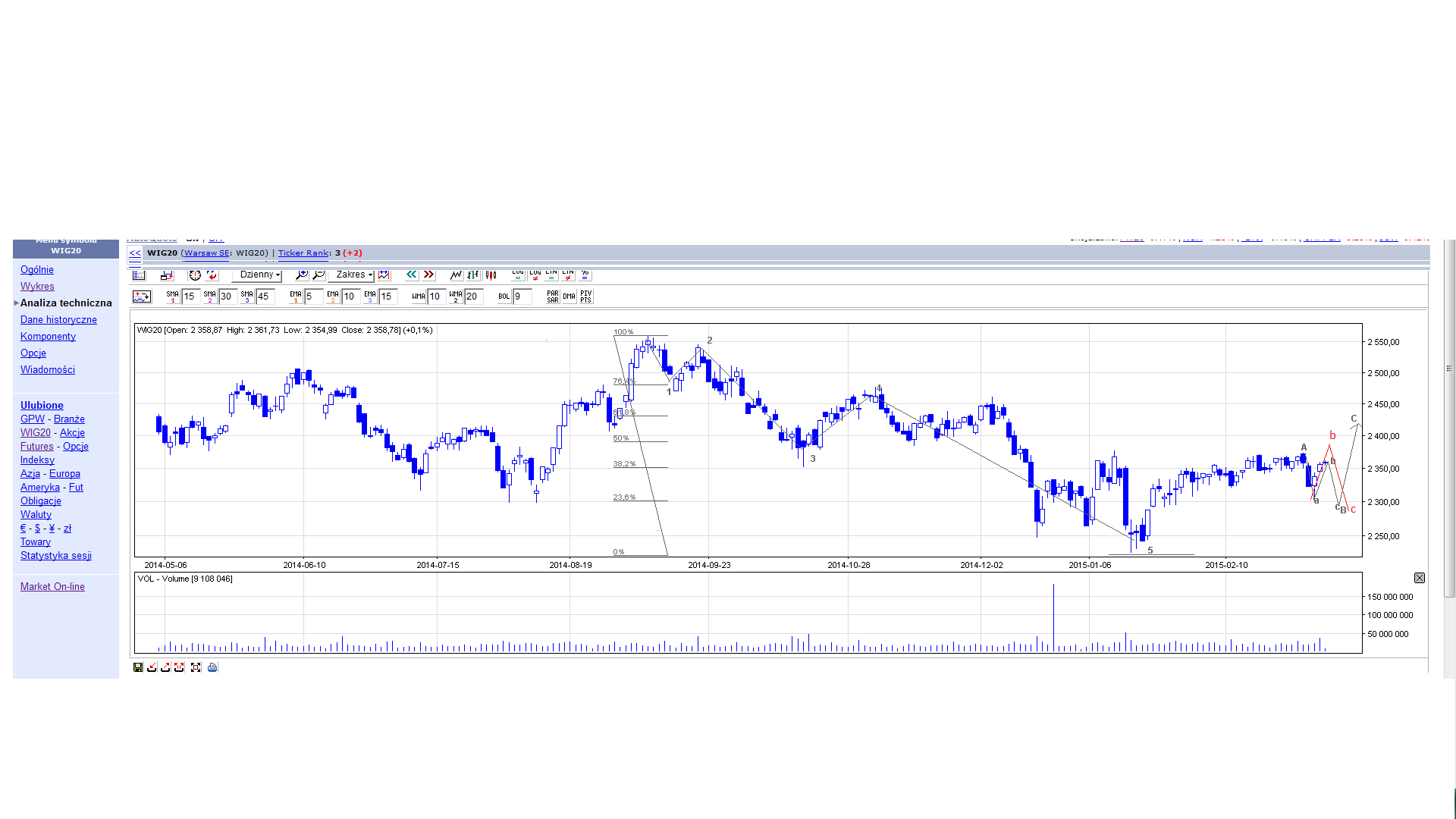Click the zoom in magnifier icon
1456x819 pixels.
[302, 275]
